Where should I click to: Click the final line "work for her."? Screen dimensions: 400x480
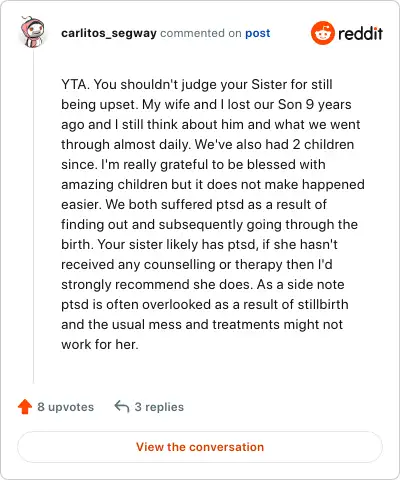(100, 344)
